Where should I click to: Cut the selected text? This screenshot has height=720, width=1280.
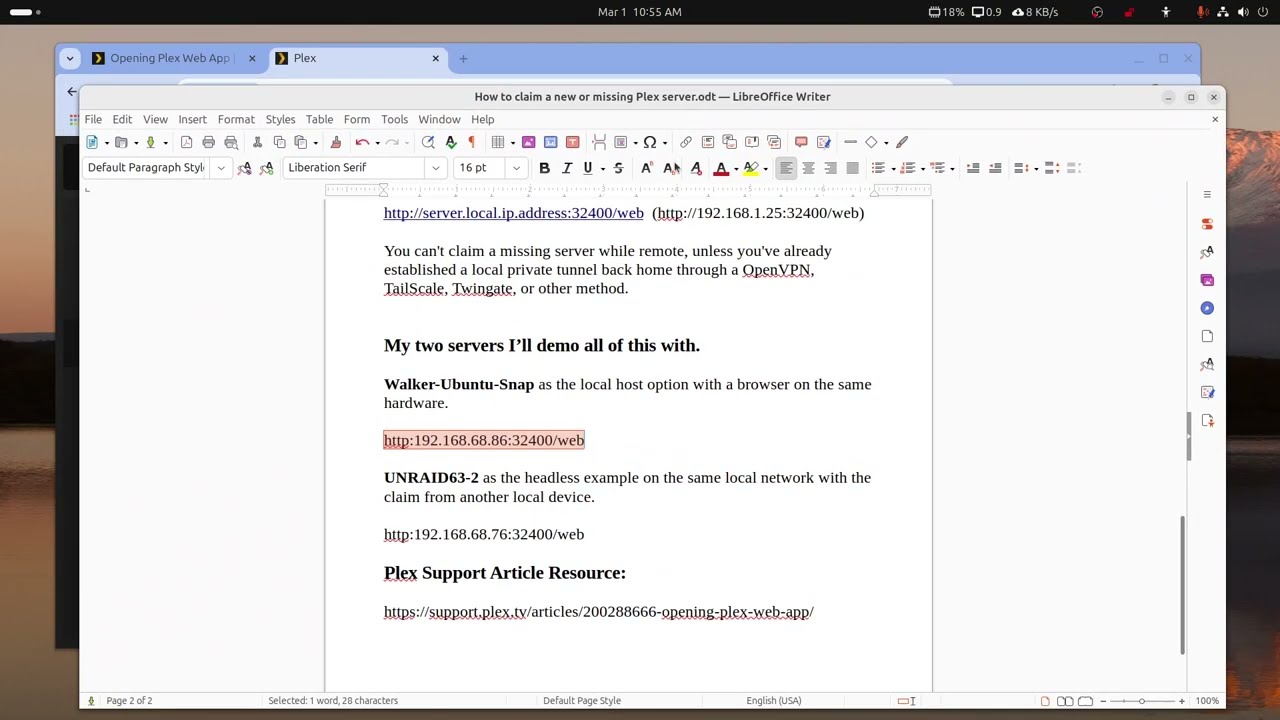[x=257, y=142]
